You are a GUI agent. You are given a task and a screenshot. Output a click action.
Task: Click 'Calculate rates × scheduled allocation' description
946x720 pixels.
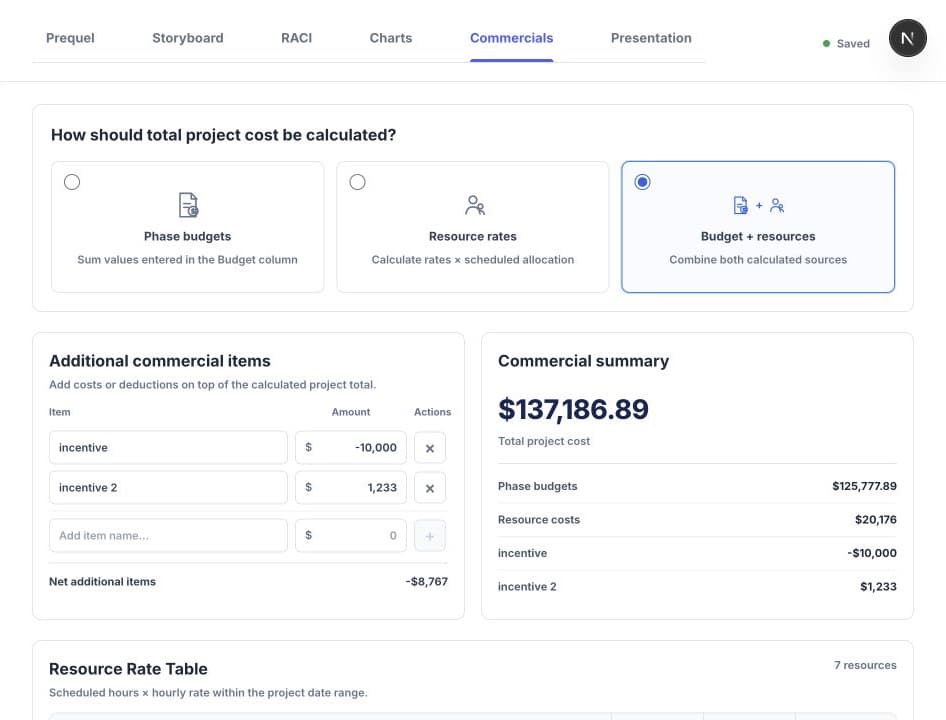[472, 260]
